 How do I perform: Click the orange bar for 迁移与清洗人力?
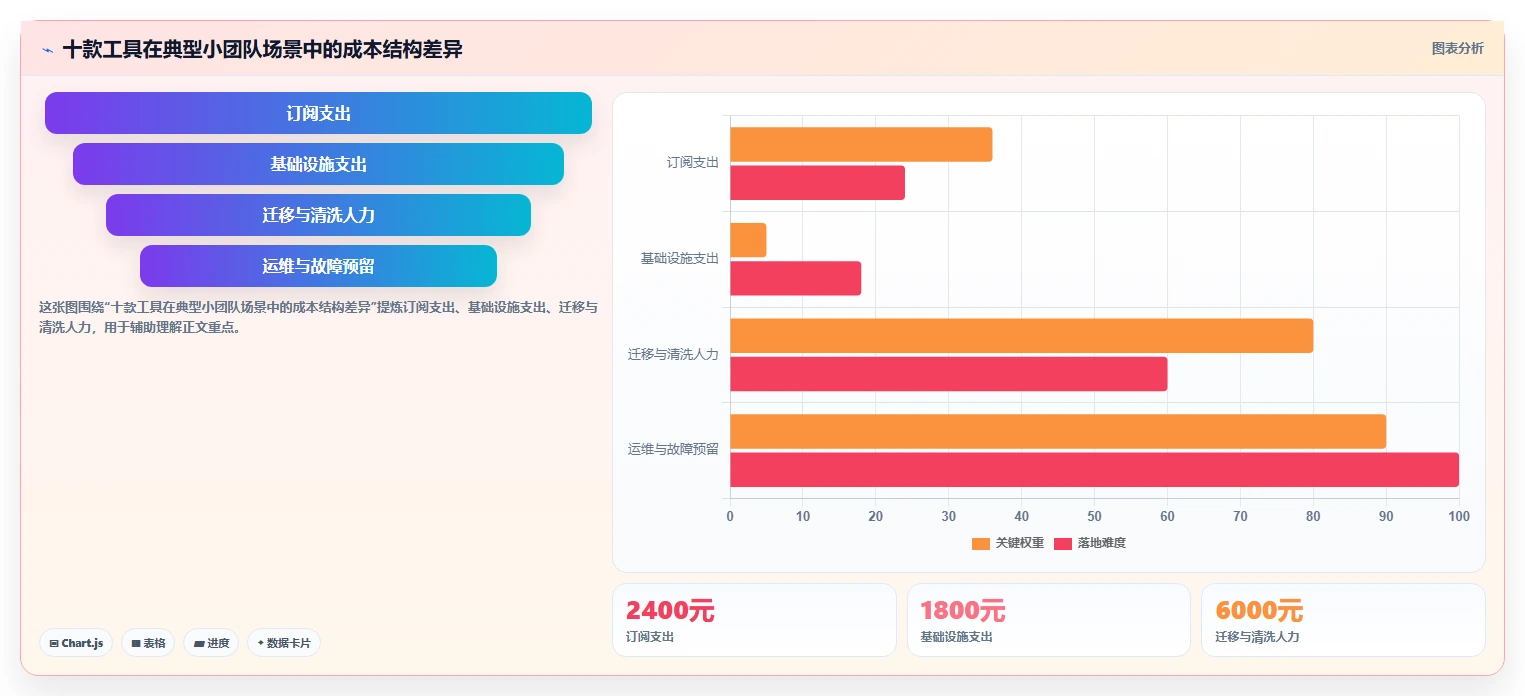pos(1021,336)
